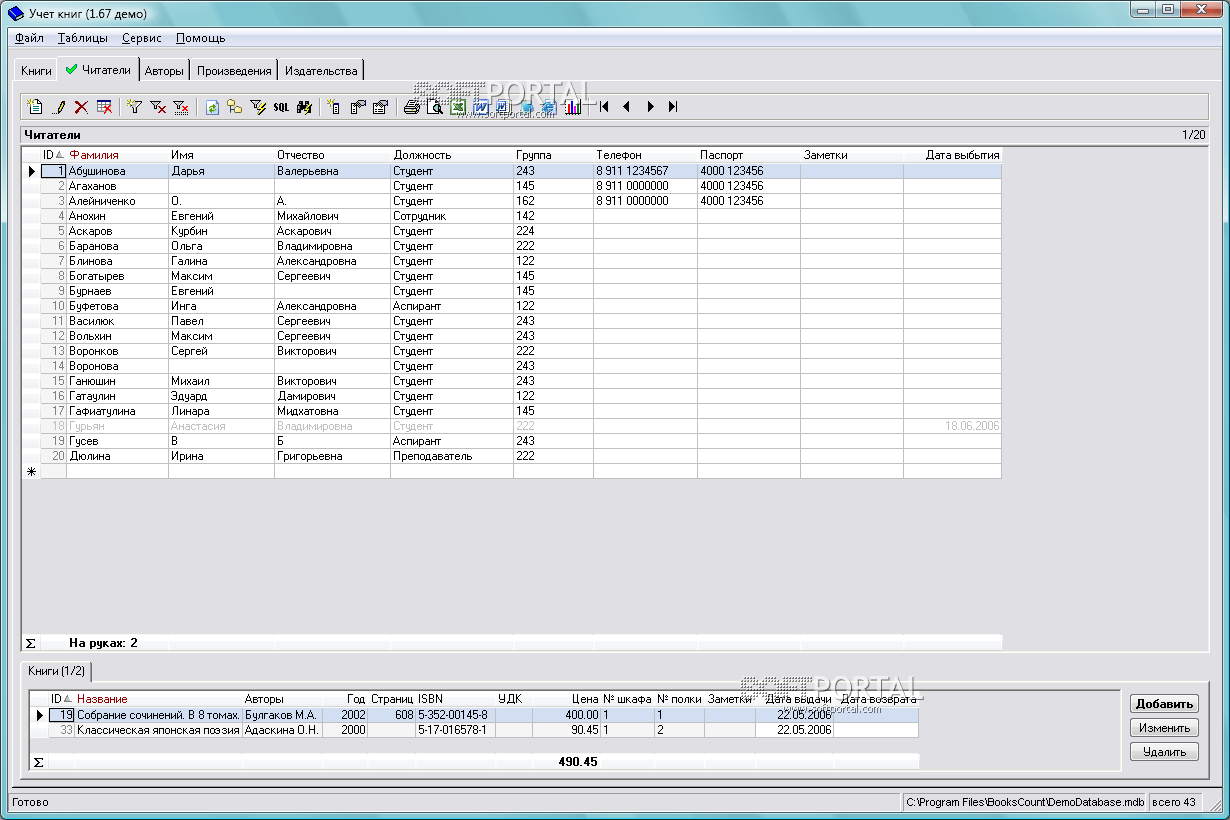Click the printer icon in toolbar

click(x=411, y=107)
